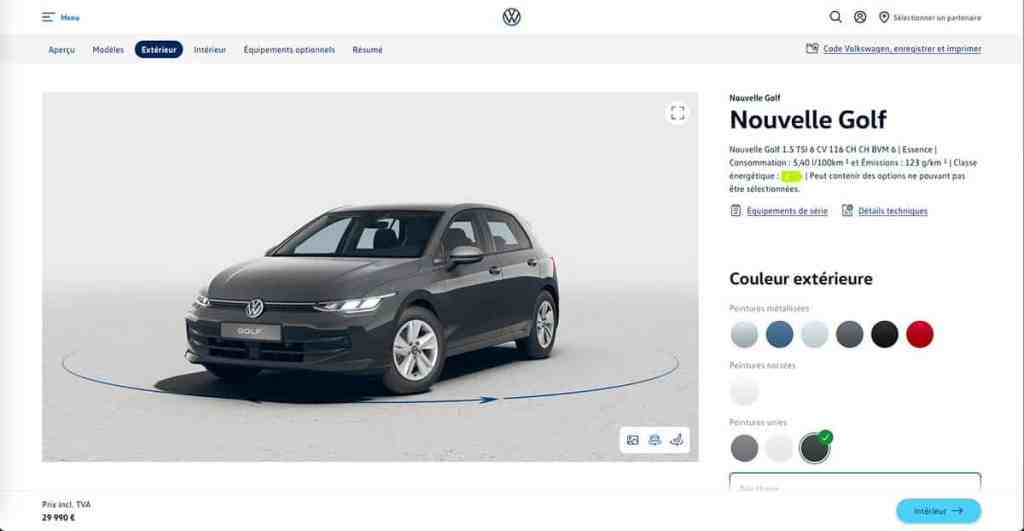Viewport: 1024px width, 531px height.
Task: Go to the Résumé tab
Action: coord(367,50)
